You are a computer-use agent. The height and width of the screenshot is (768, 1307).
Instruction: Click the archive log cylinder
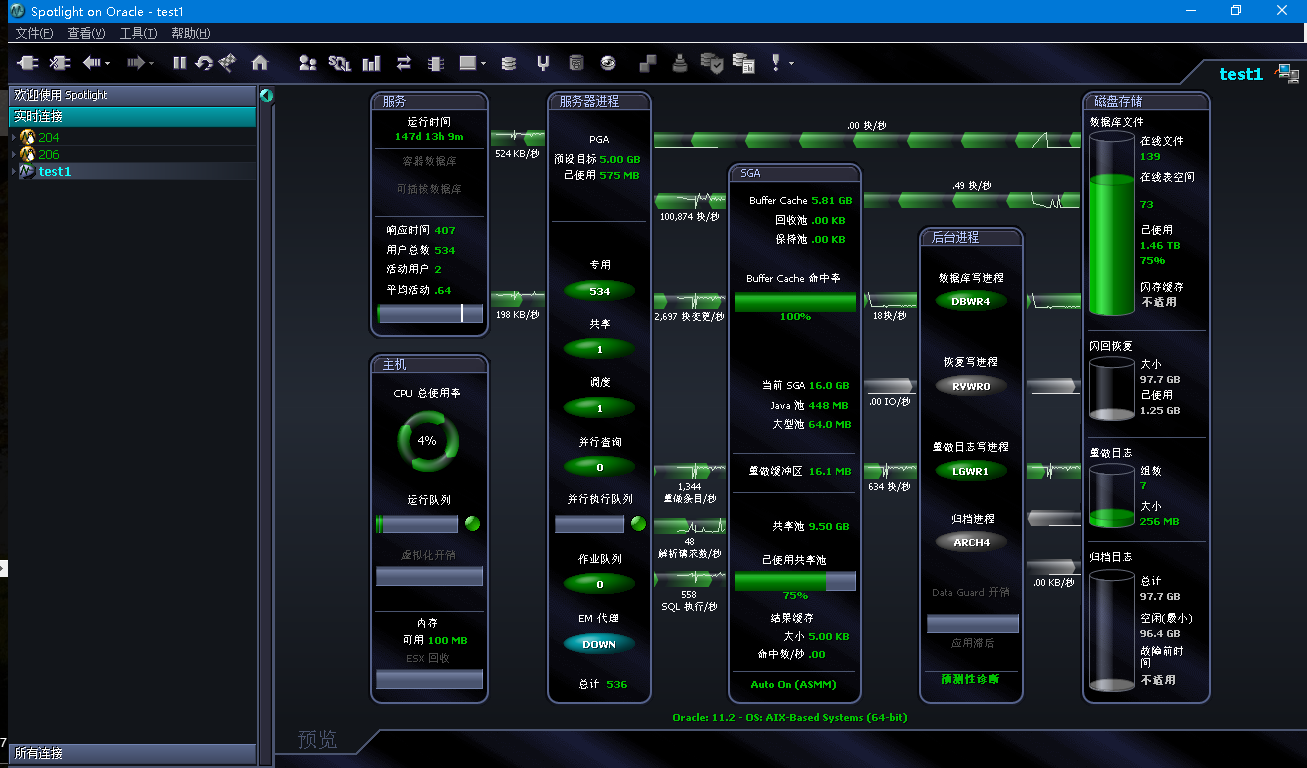coord(1111,630)
